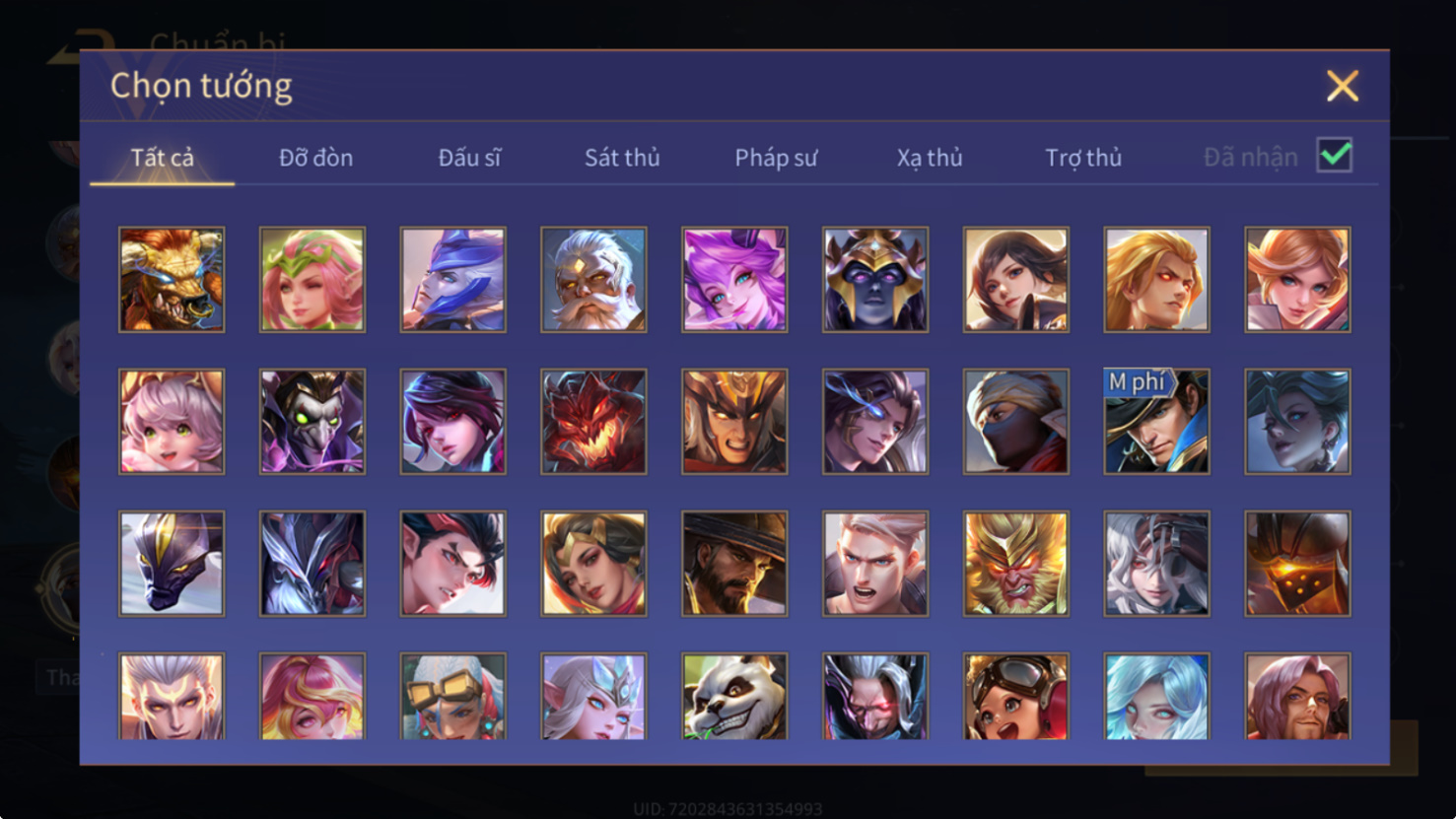The width and height of the screenshot is (1456, 819).
Task: Select the golden monkey king hero
Action: (1015, 564)
